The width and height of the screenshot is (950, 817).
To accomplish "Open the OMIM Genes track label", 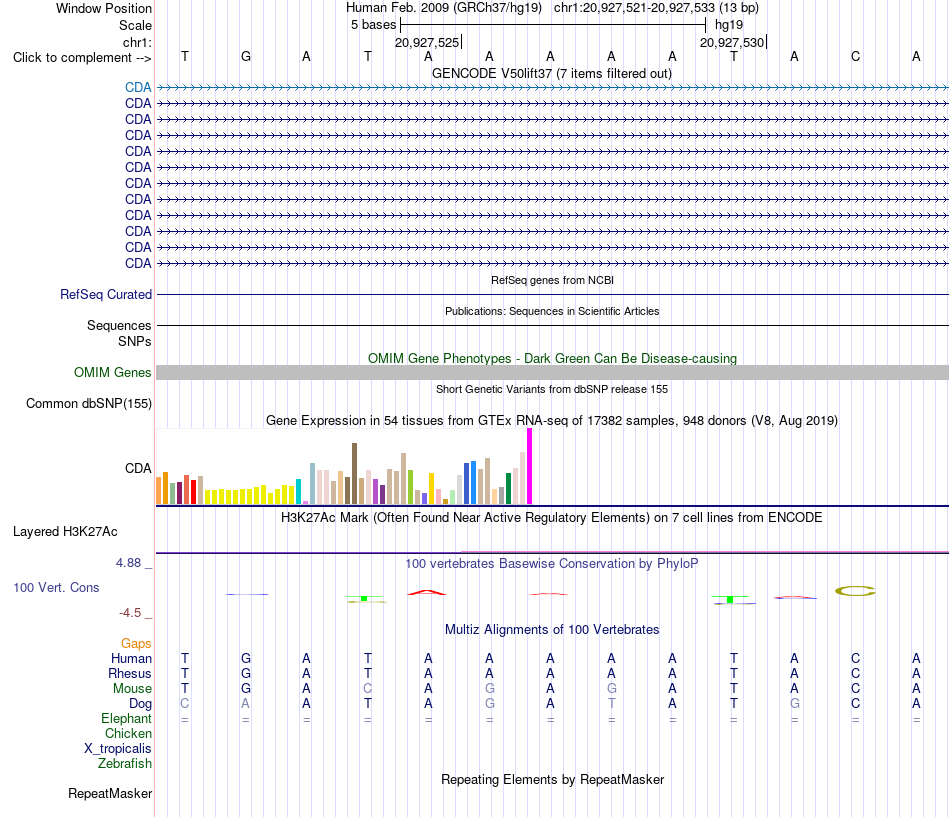I will coord(112,373).
